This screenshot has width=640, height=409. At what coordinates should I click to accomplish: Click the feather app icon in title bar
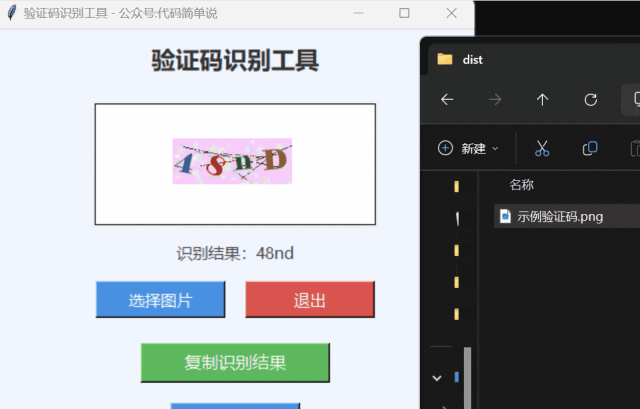[12, 13]
